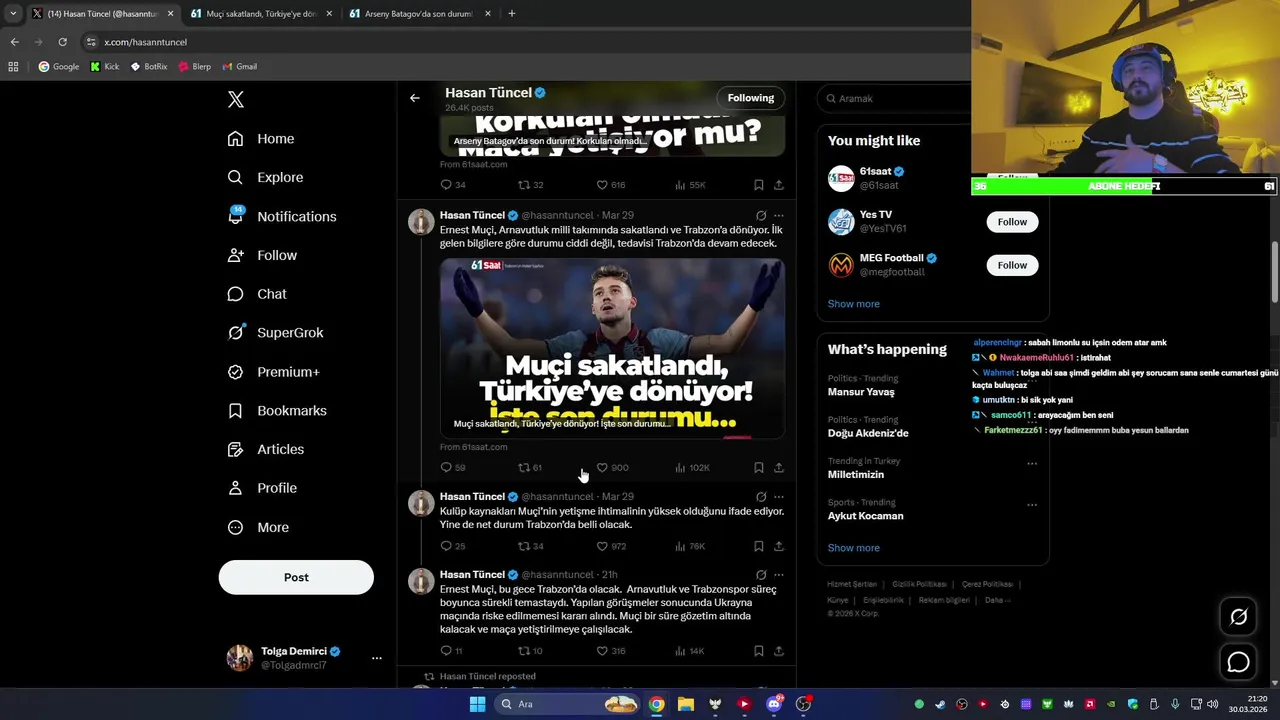Open the tab search dropdown arrow
The image size is (1280, 720).
[12, 14]
